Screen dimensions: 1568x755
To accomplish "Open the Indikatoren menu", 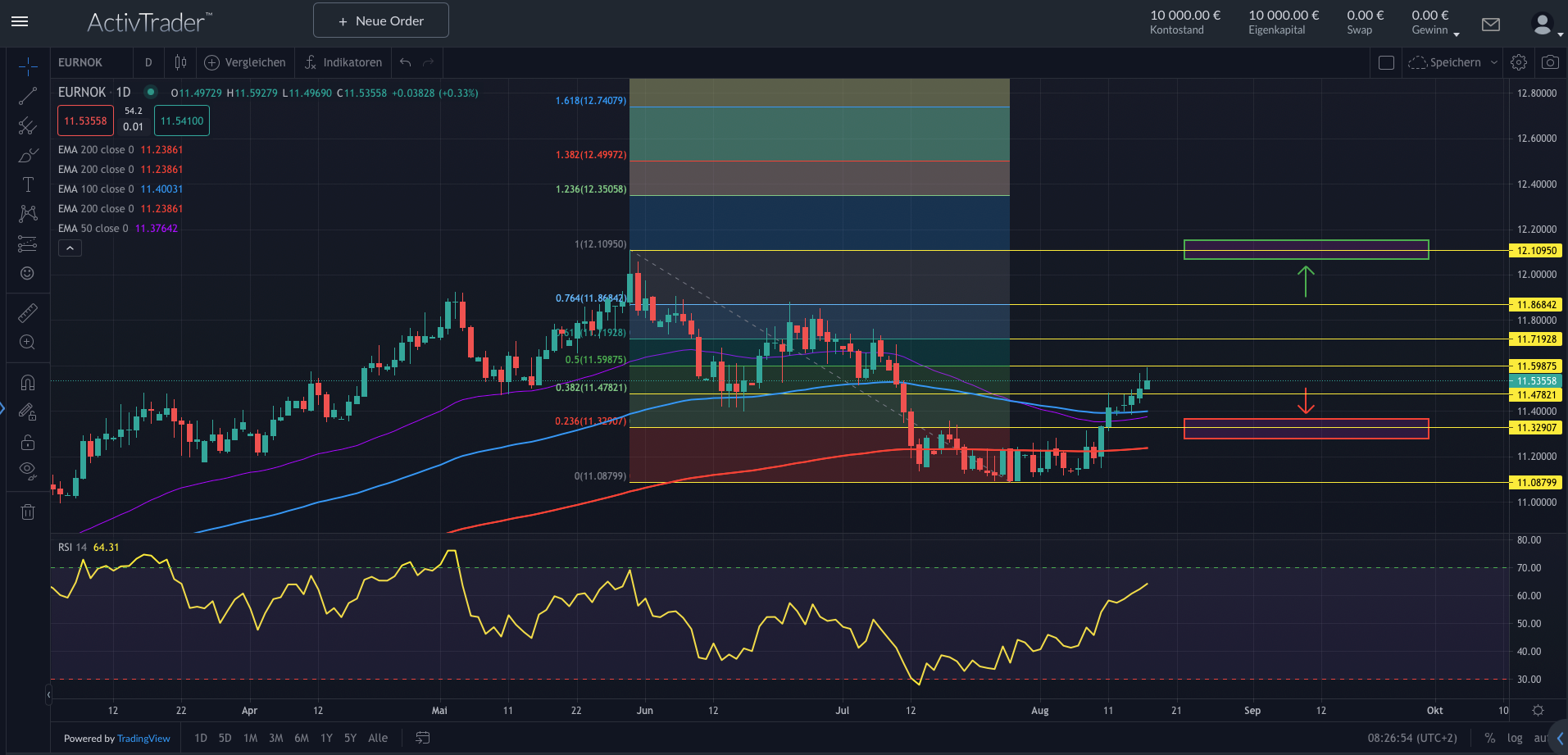I will click(343, 62).
